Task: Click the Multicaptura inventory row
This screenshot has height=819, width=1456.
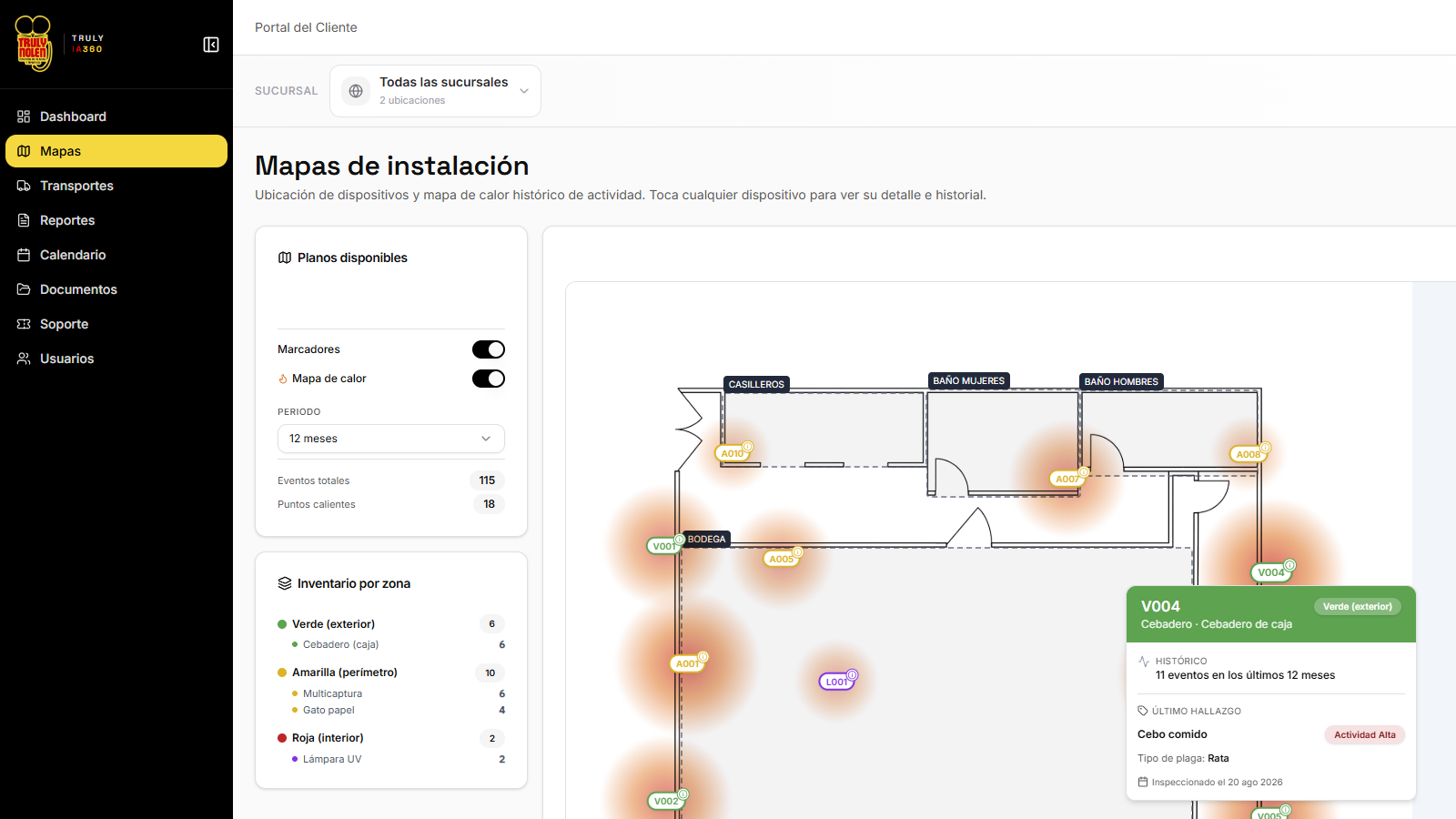Action: (398, 693)
